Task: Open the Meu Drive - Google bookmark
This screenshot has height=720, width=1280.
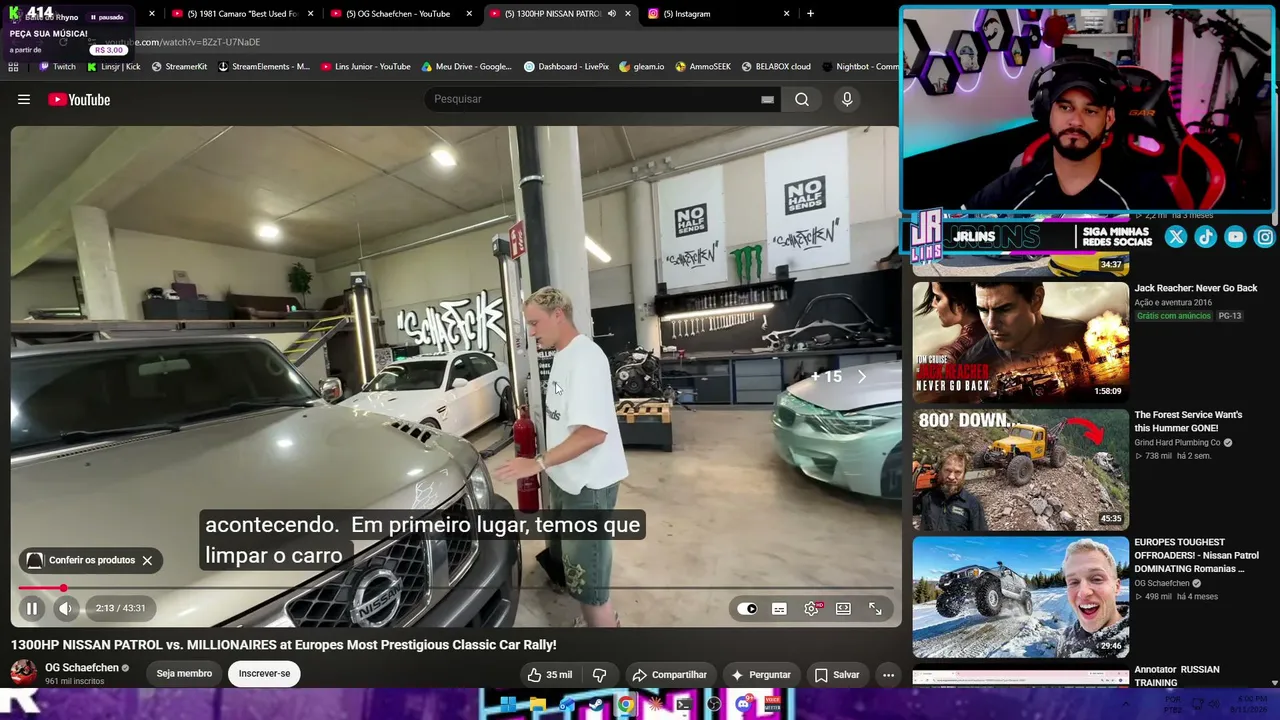Action: tap(466, 67)
